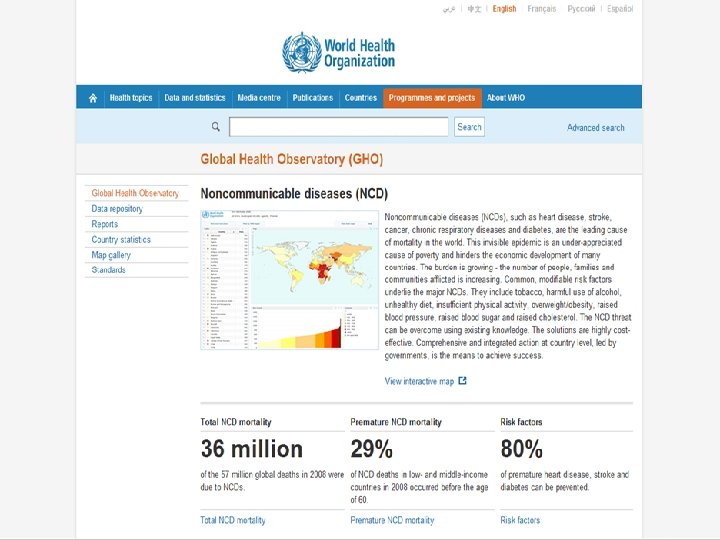Click Total NCD mortality column heading
Screen dimensions: 720x540
(x=236, y=422)
